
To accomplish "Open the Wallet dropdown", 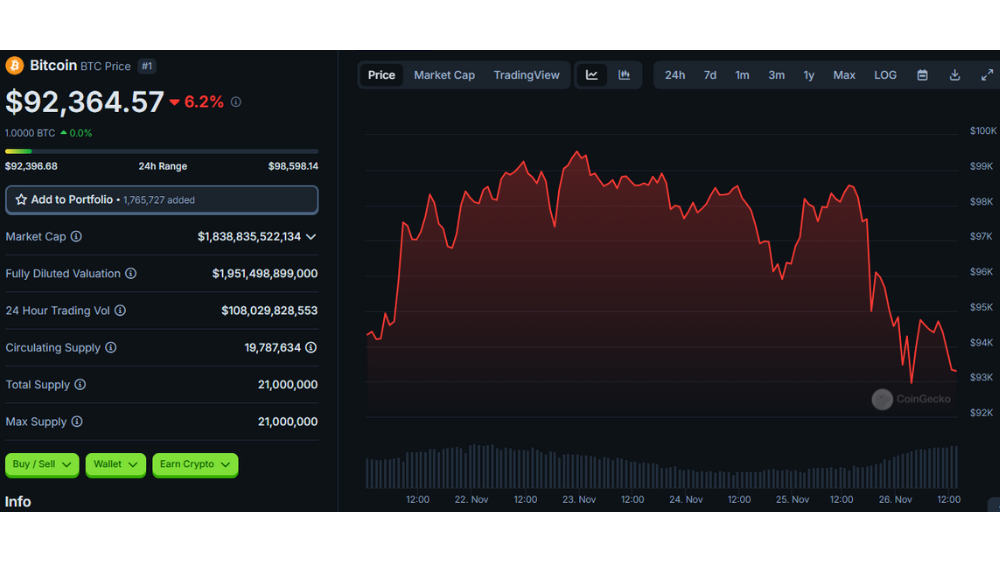I will pyautogui.click(x=115, y=464).
